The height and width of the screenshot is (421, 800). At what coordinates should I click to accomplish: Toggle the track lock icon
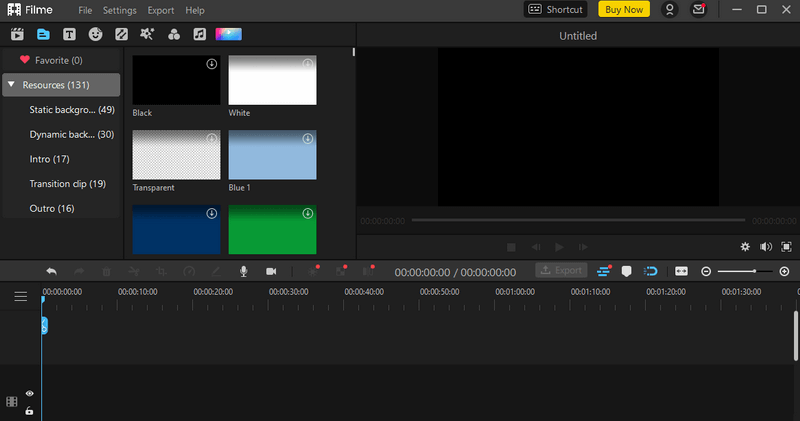[x=30, y=410]
